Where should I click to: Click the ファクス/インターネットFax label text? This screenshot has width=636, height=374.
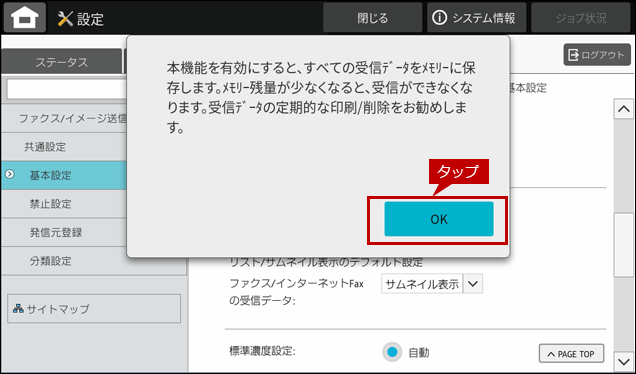pyautogui.click(x=297, y=283)
